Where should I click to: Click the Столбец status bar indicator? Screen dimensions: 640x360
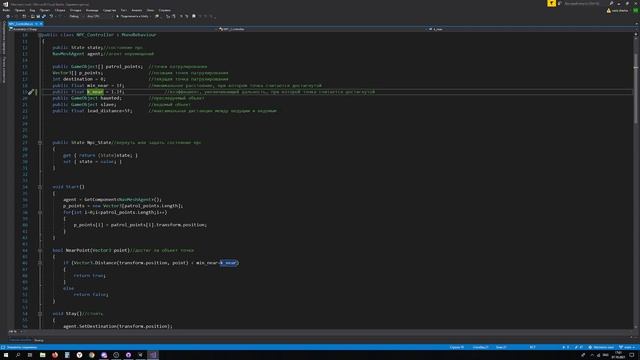(480, 347)
